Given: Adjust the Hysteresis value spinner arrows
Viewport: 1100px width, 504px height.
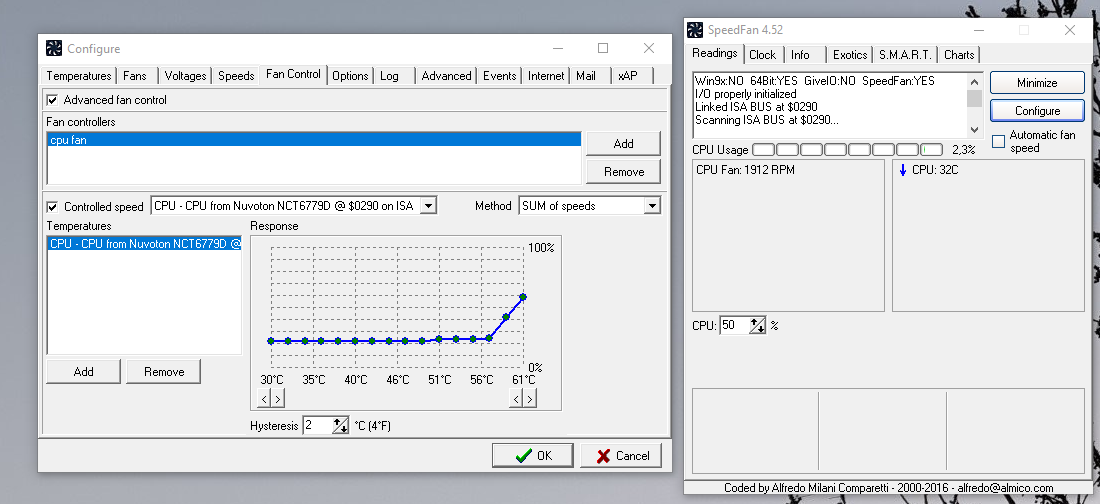Looking at the screenshot, I should pyautogui.click(x=340, y=425).
